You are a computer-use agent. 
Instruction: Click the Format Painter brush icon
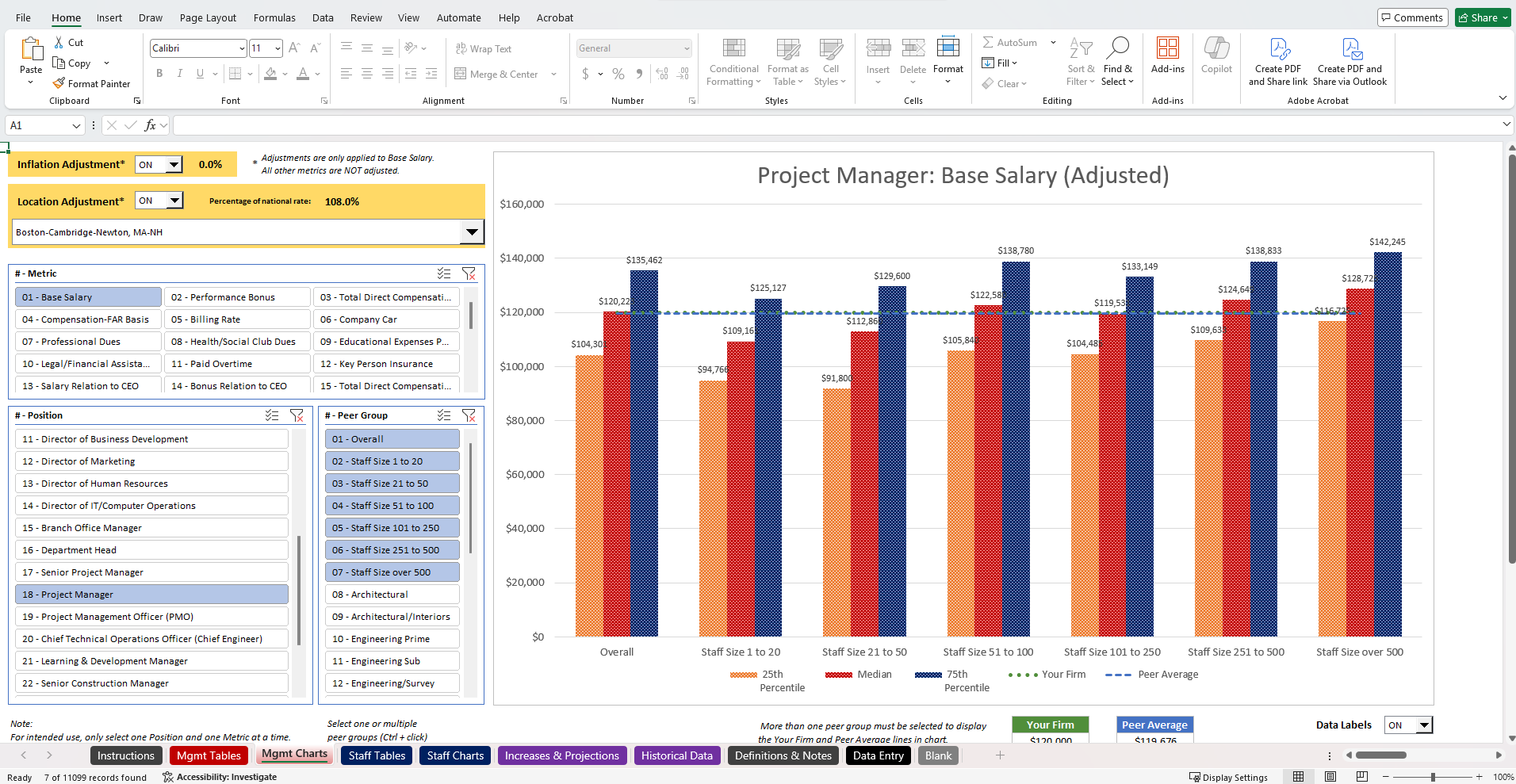click(x=59, y=83)
